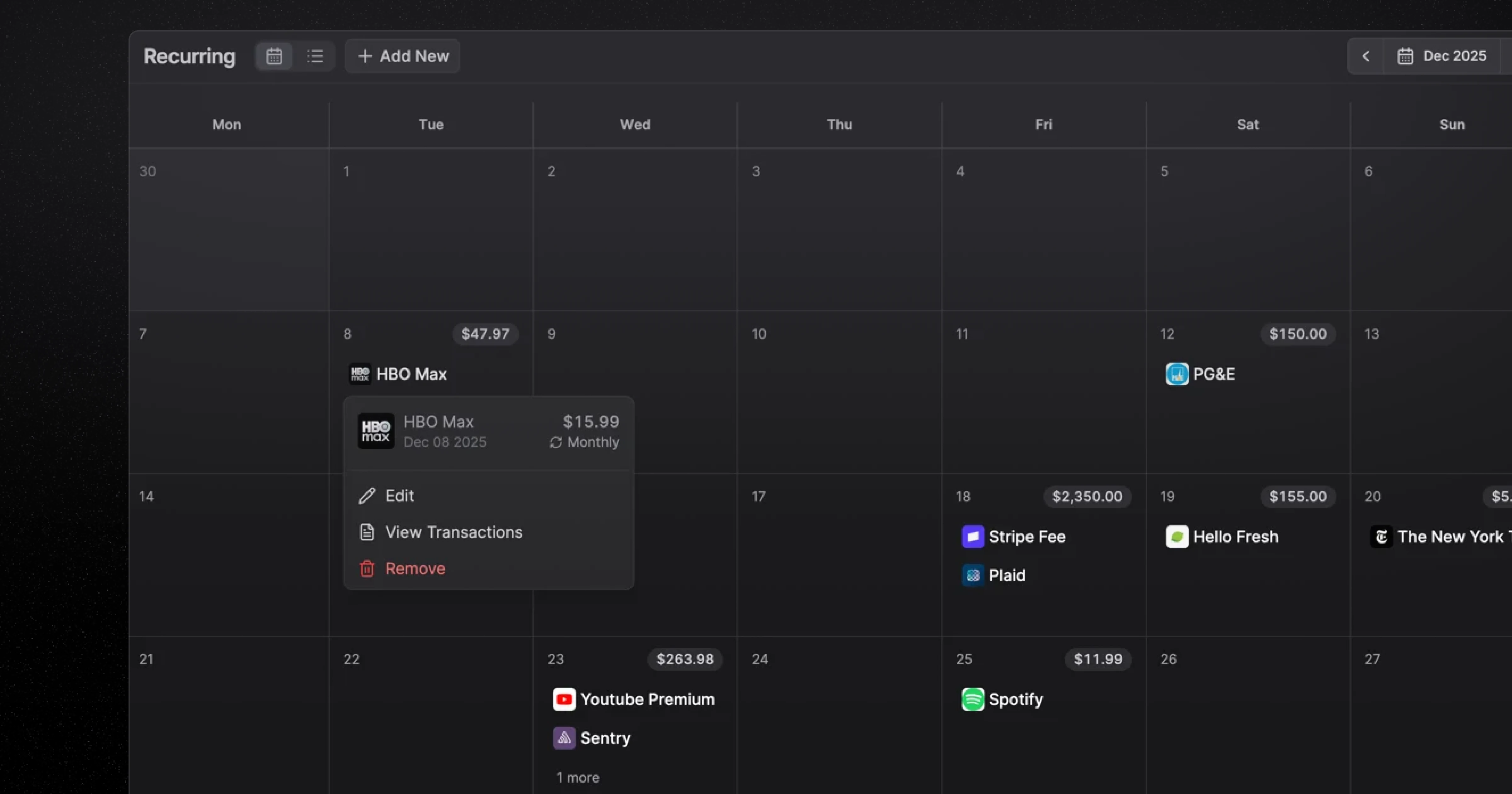
Task: Select the Sentry subscription icon
Action: 564,738
